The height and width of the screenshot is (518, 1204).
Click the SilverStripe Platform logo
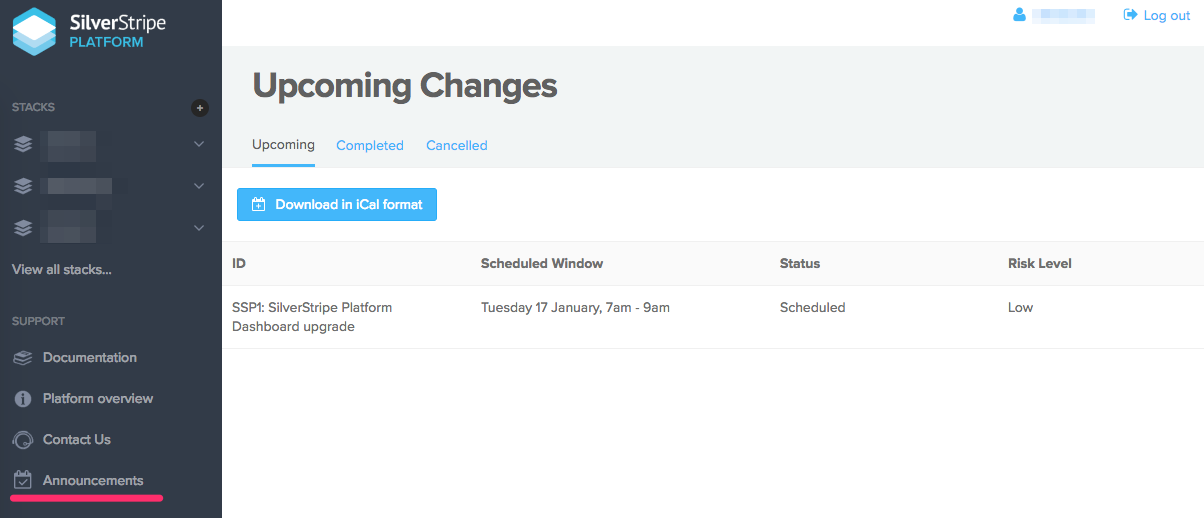point(88,31)
